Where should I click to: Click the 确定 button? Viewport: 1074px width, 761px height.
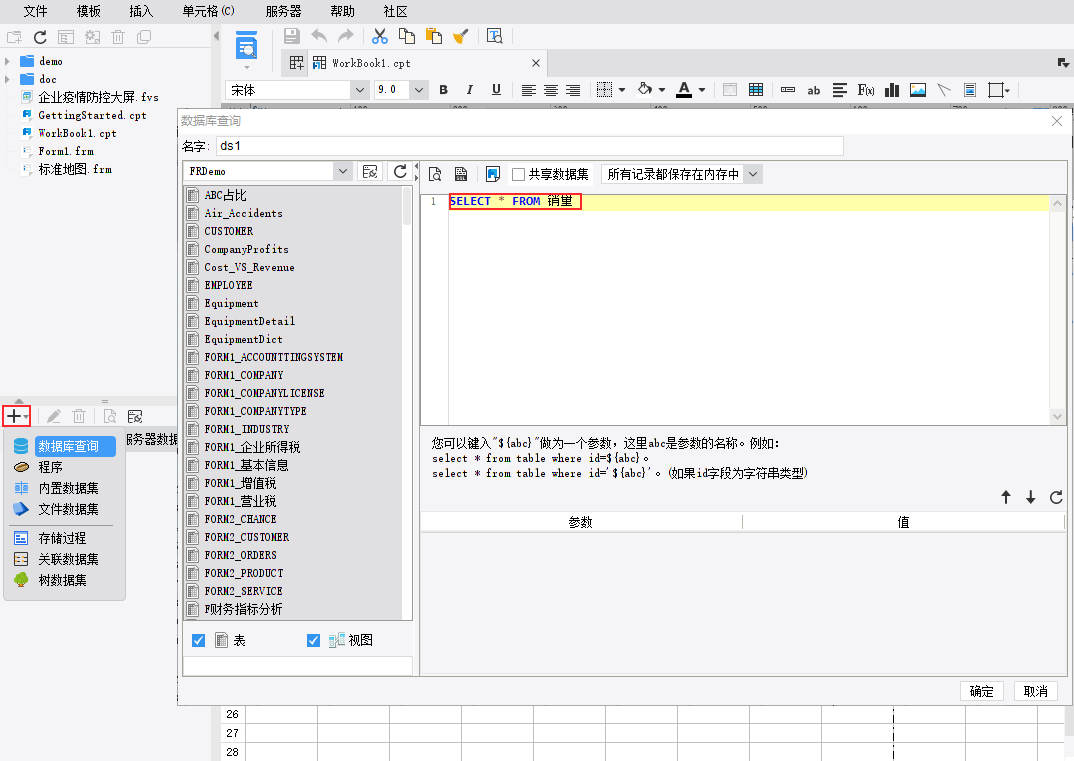pos(981,691)
